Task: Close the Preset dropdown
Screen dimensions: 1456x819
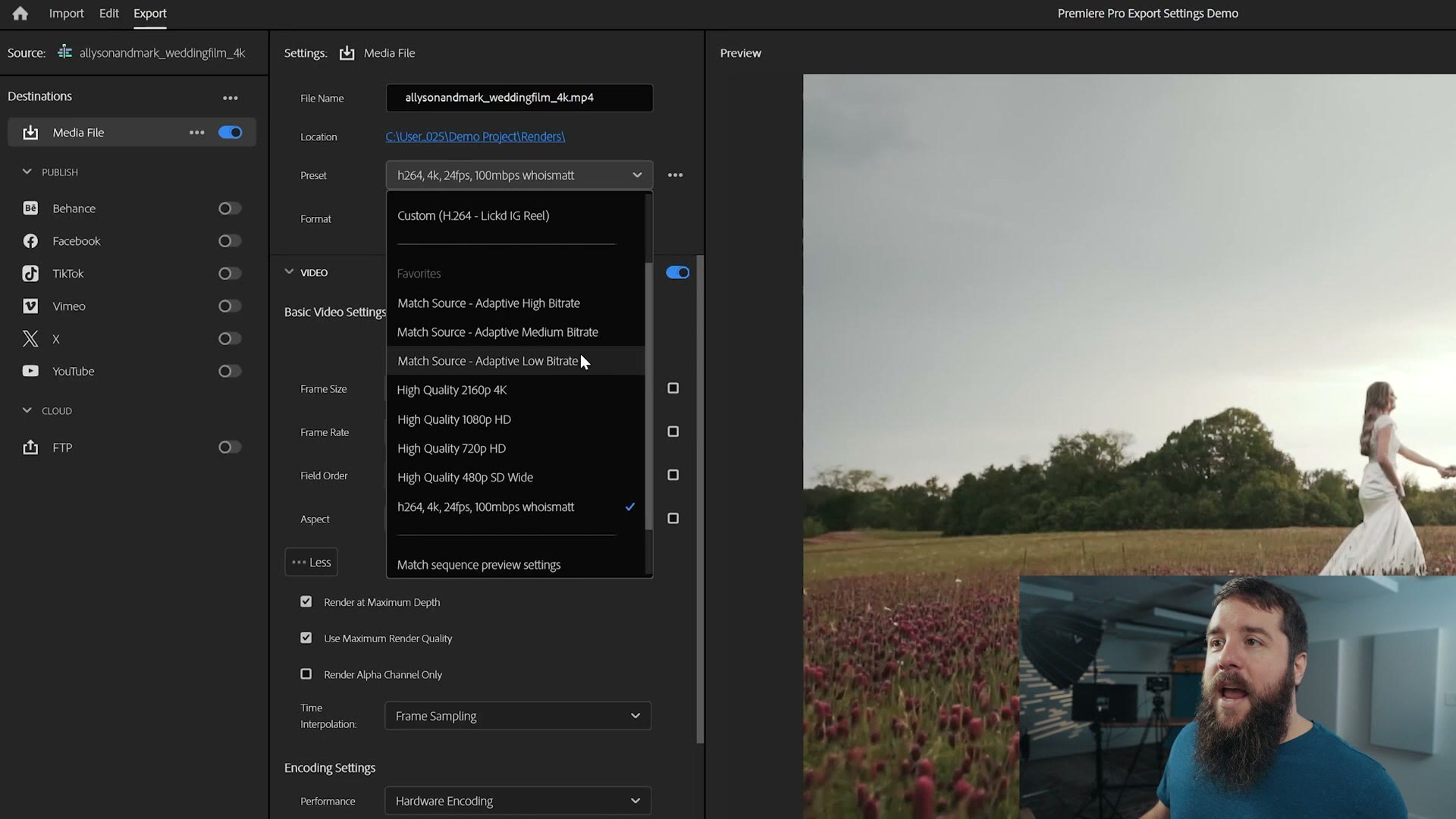Action: click(519, 175)
